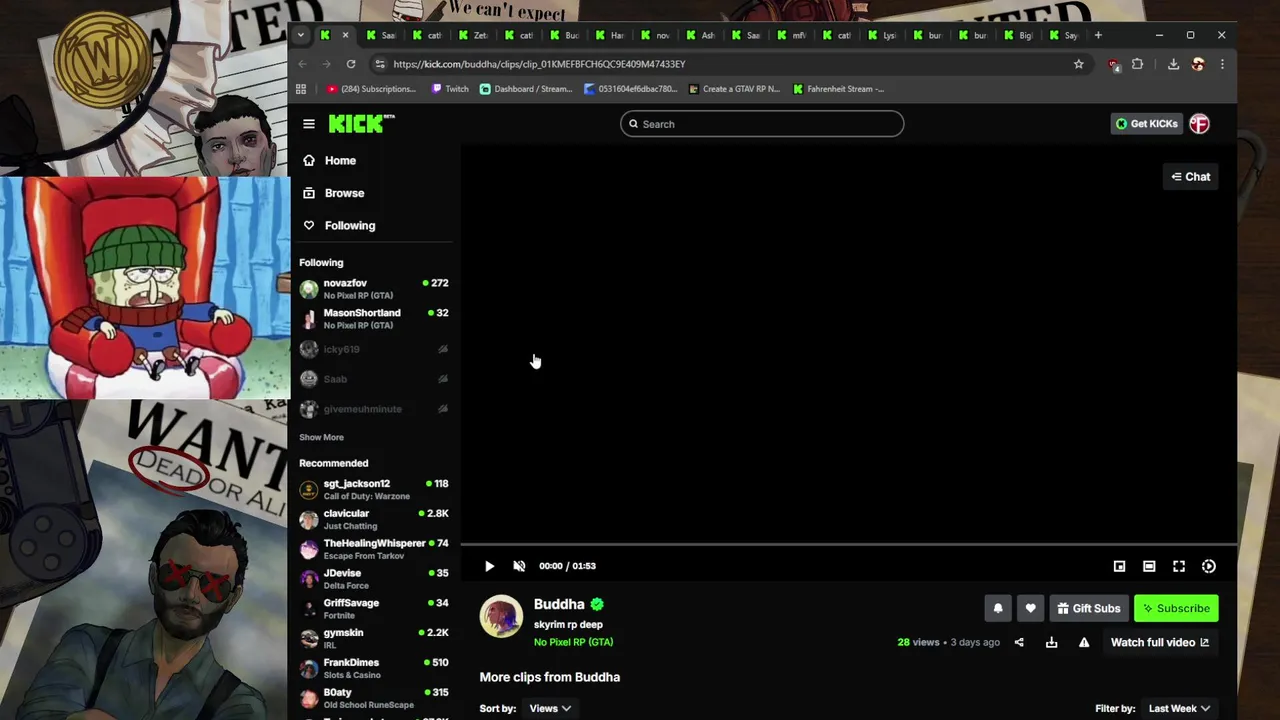Toggle theater mode in the player

pos(1149,566)
